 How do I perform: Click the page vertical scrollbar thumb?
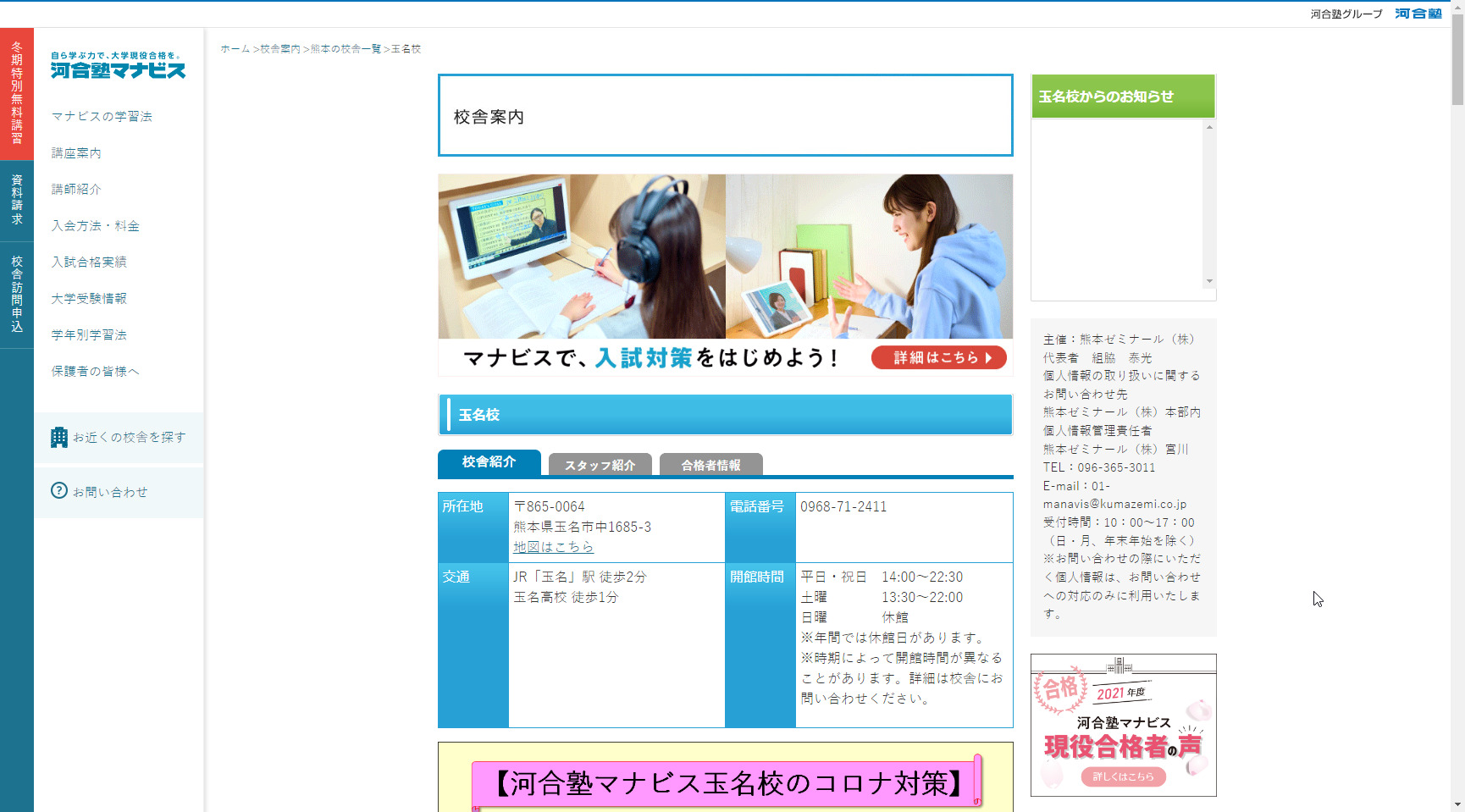[x=1457, y=59]
